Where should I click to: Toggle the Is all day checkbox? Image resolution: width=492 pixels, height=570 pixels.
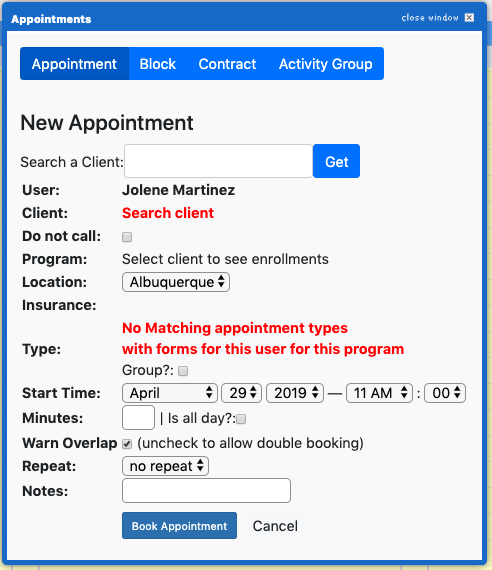[241, 419]
